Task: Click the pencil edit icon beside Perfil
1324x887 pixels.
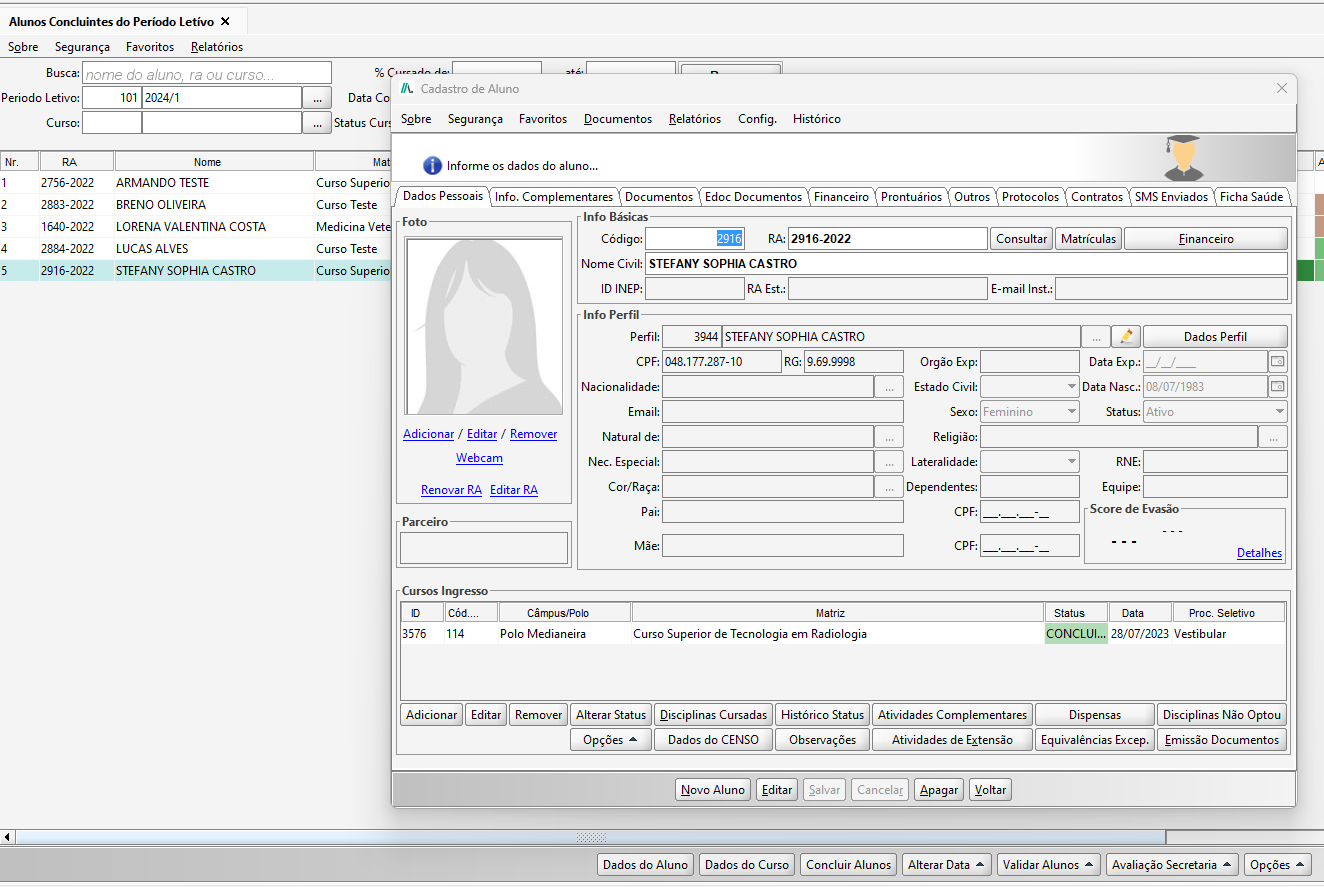Action: (1126, 337)
